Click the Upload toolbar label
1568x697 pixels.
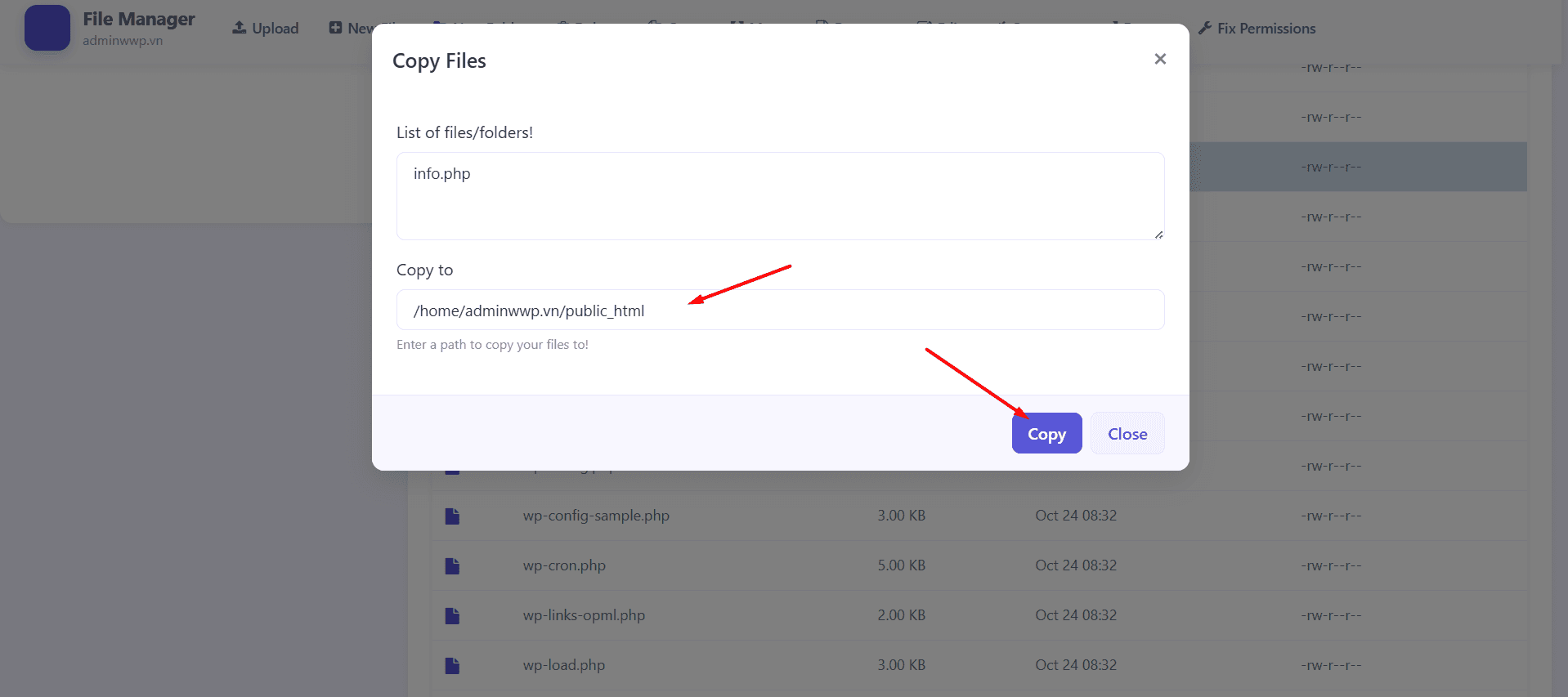[276, 29]
